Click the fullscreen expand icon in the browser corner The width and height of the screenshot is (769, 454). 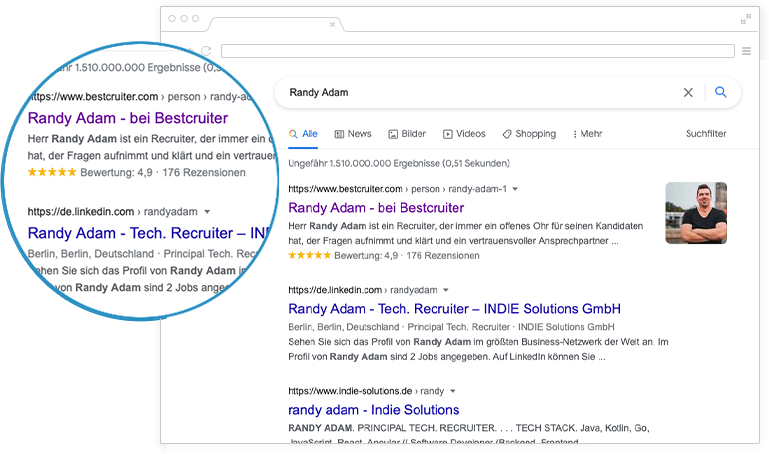[x=746, y=19]
